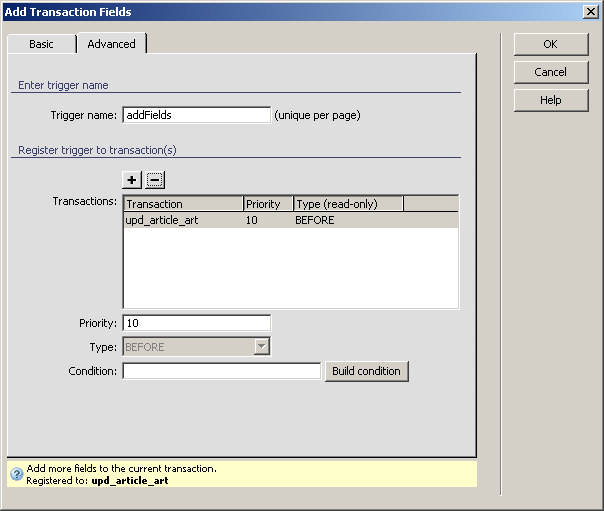
Task: Click the Type (read-only) column header
Action: click(x=348, y=204)
